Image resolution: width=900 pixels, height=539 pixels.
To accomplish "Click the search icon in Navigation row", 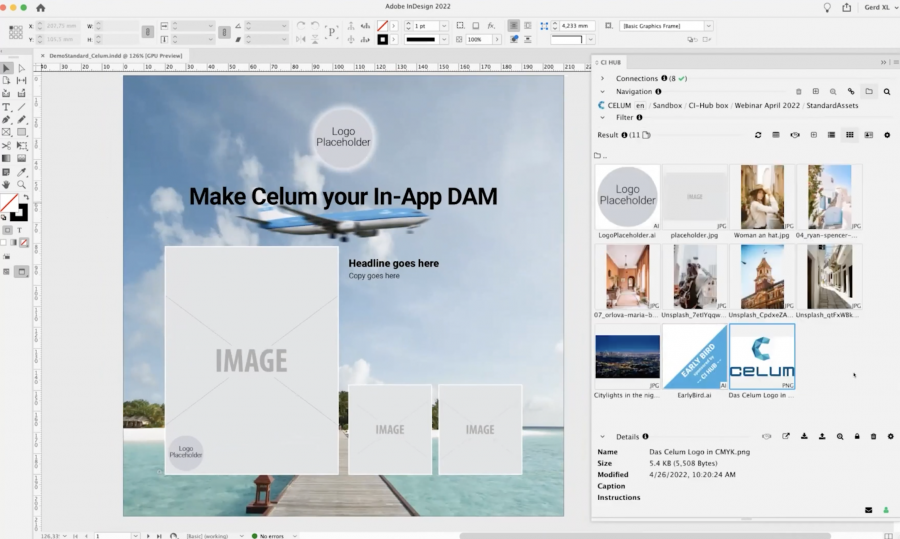I will (887, 91).
